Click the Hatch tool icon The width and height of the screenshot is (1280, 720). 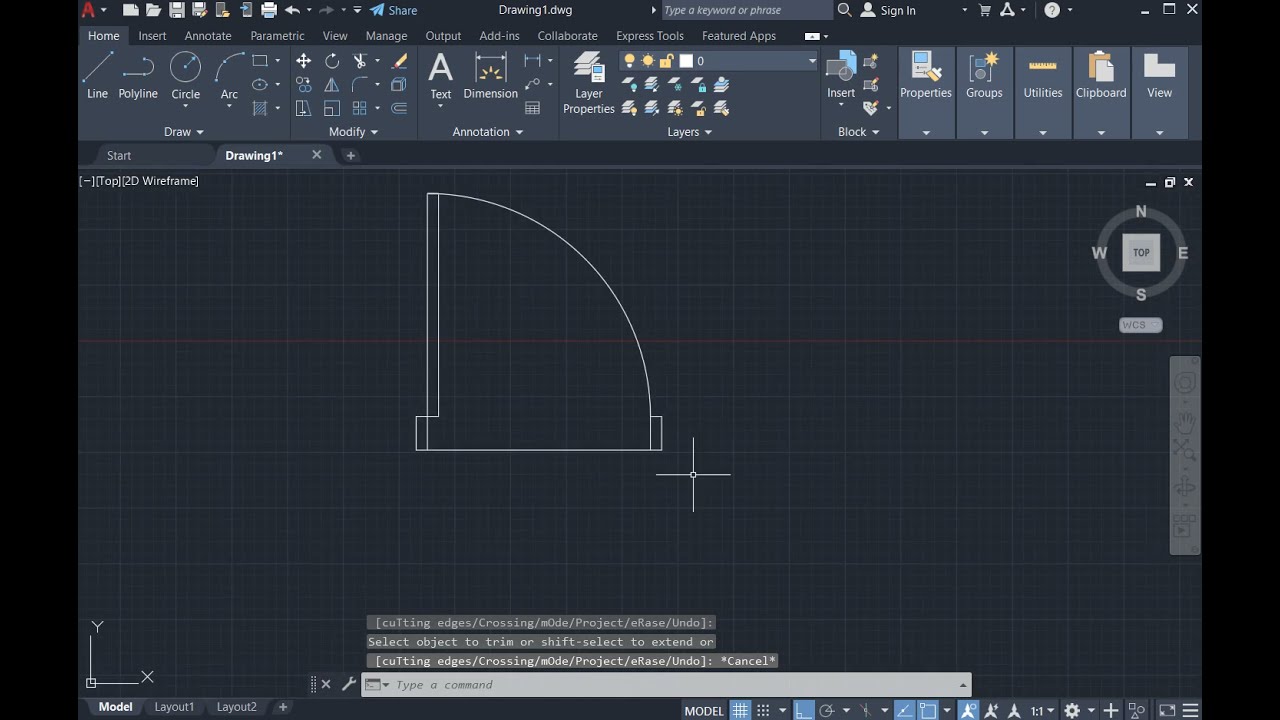(260, 108)
